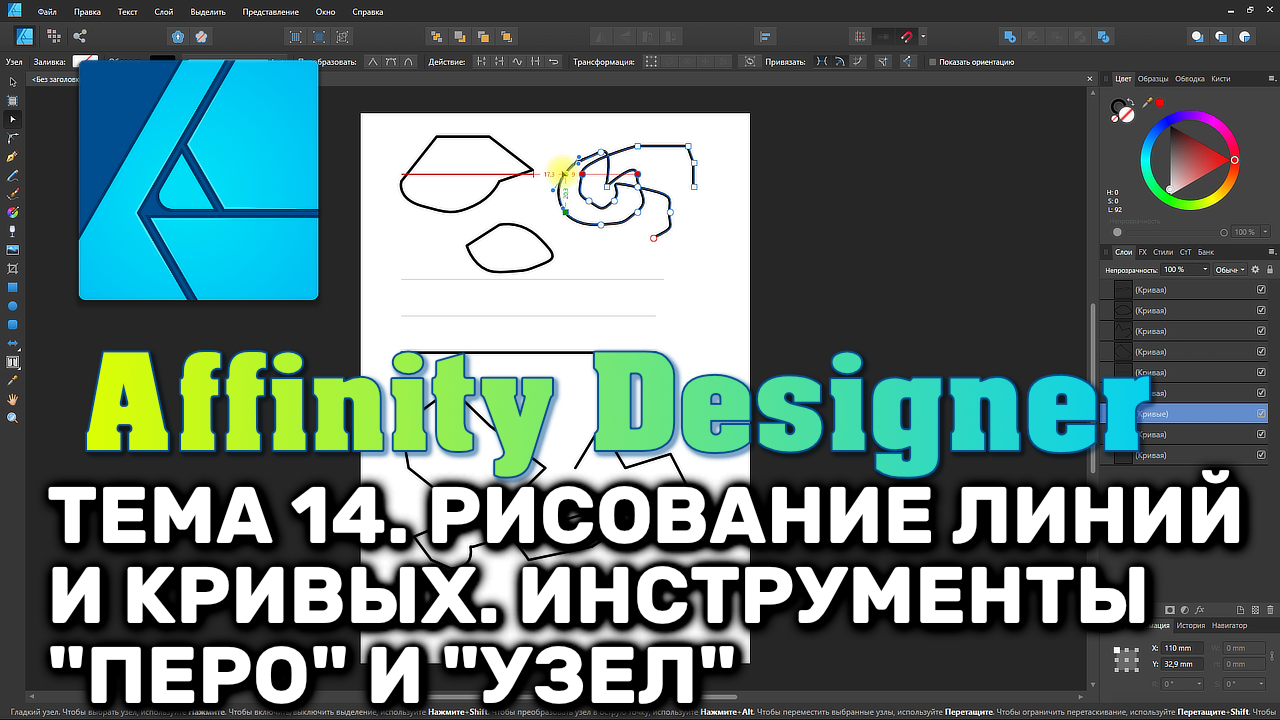The width and height of the screenshot is (1280, 720).
Task: Open the История tab
Action: pos(1190,626)
